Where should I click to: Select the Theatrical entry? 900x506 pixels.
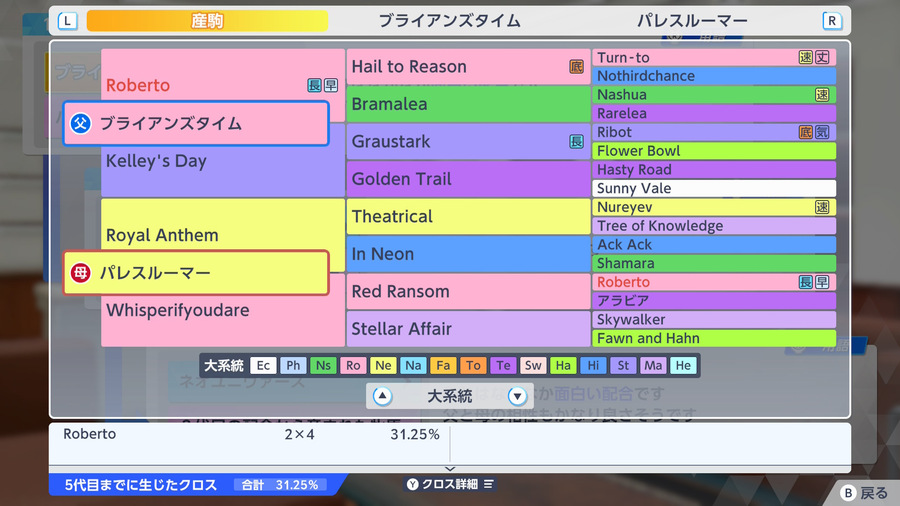coord(468,216)
